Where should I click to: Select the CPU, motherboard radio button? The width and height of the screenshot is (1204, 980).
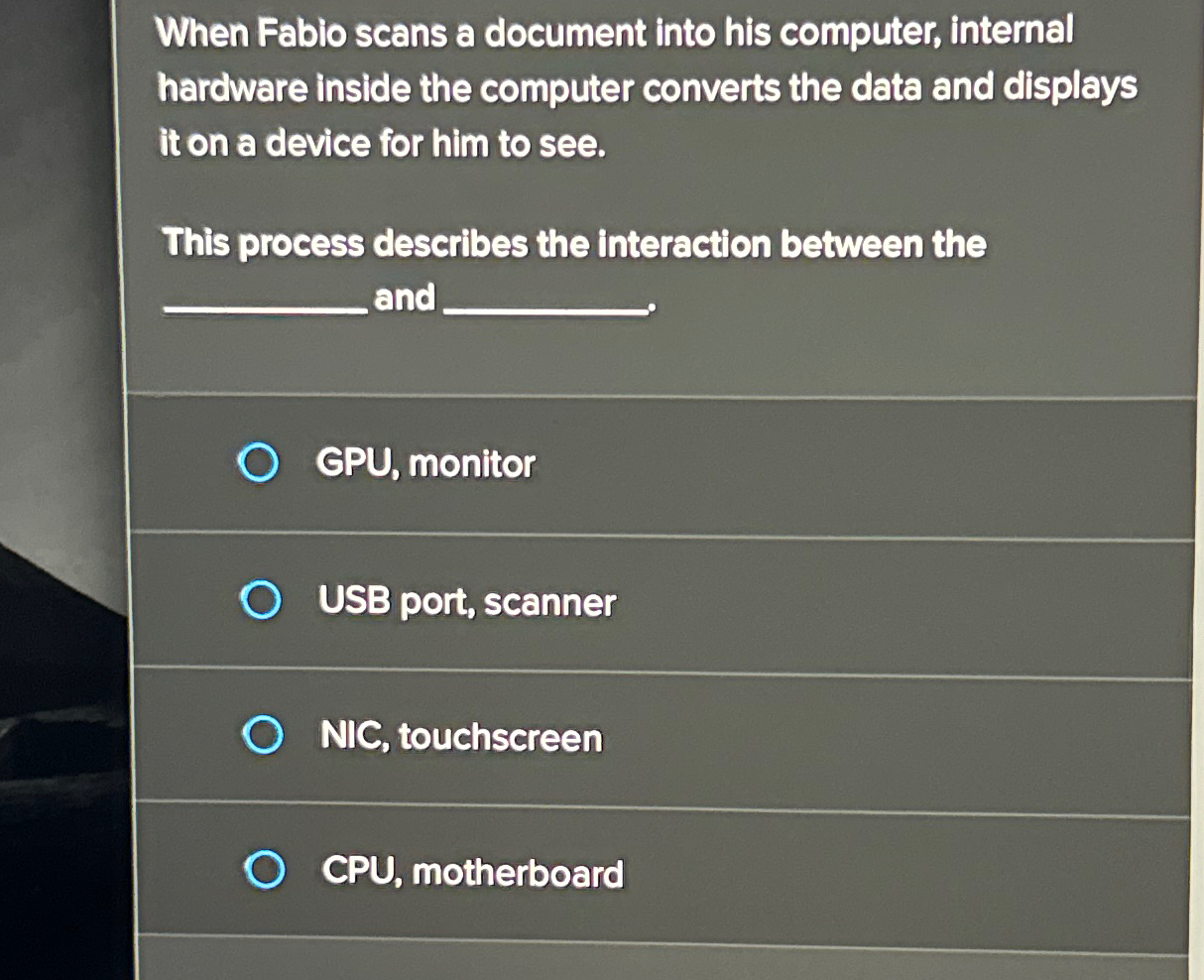click(x=264, y=871)
